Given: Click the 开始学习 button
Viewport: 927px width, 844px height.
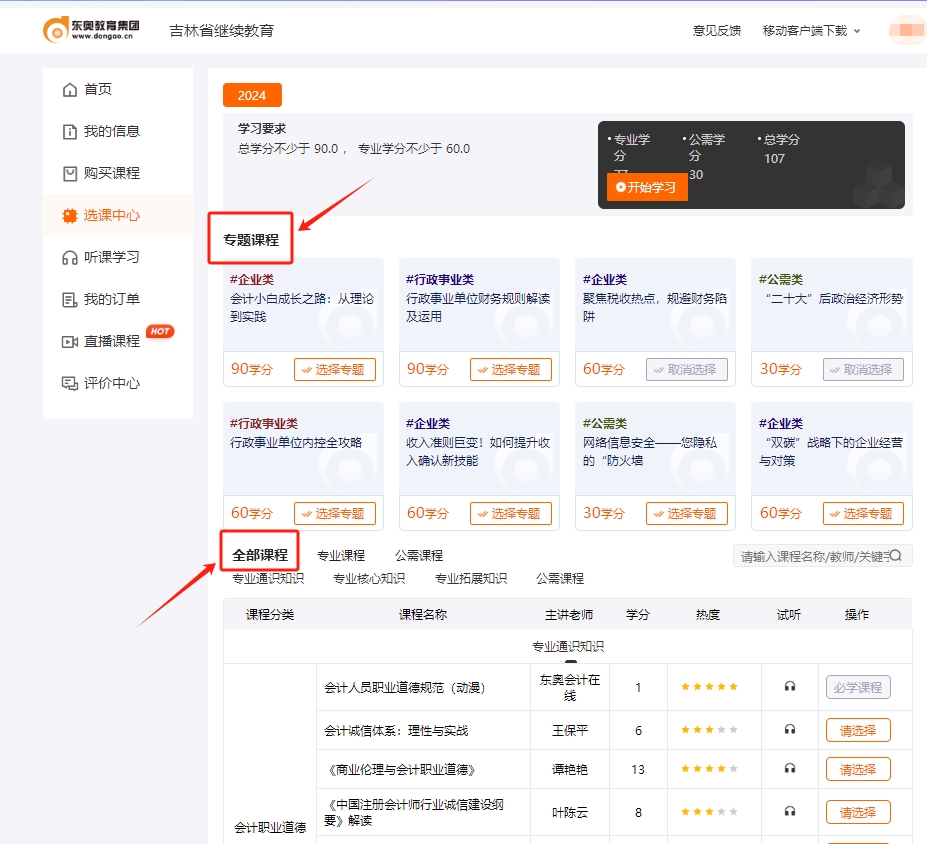Looking at the screenshot, I should tap(645, 186).
